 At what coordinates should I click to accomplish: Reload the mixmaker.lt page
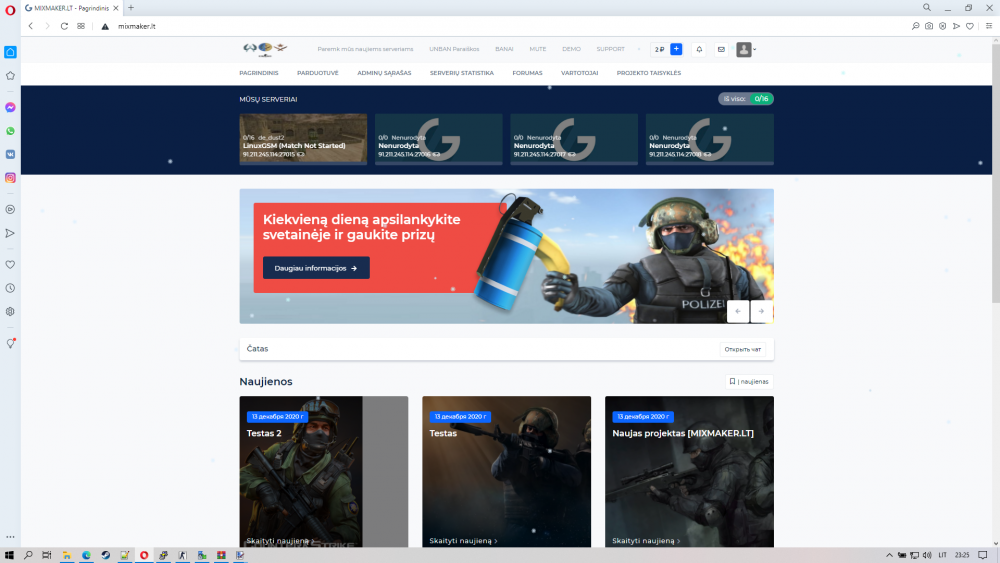point(64,26)
